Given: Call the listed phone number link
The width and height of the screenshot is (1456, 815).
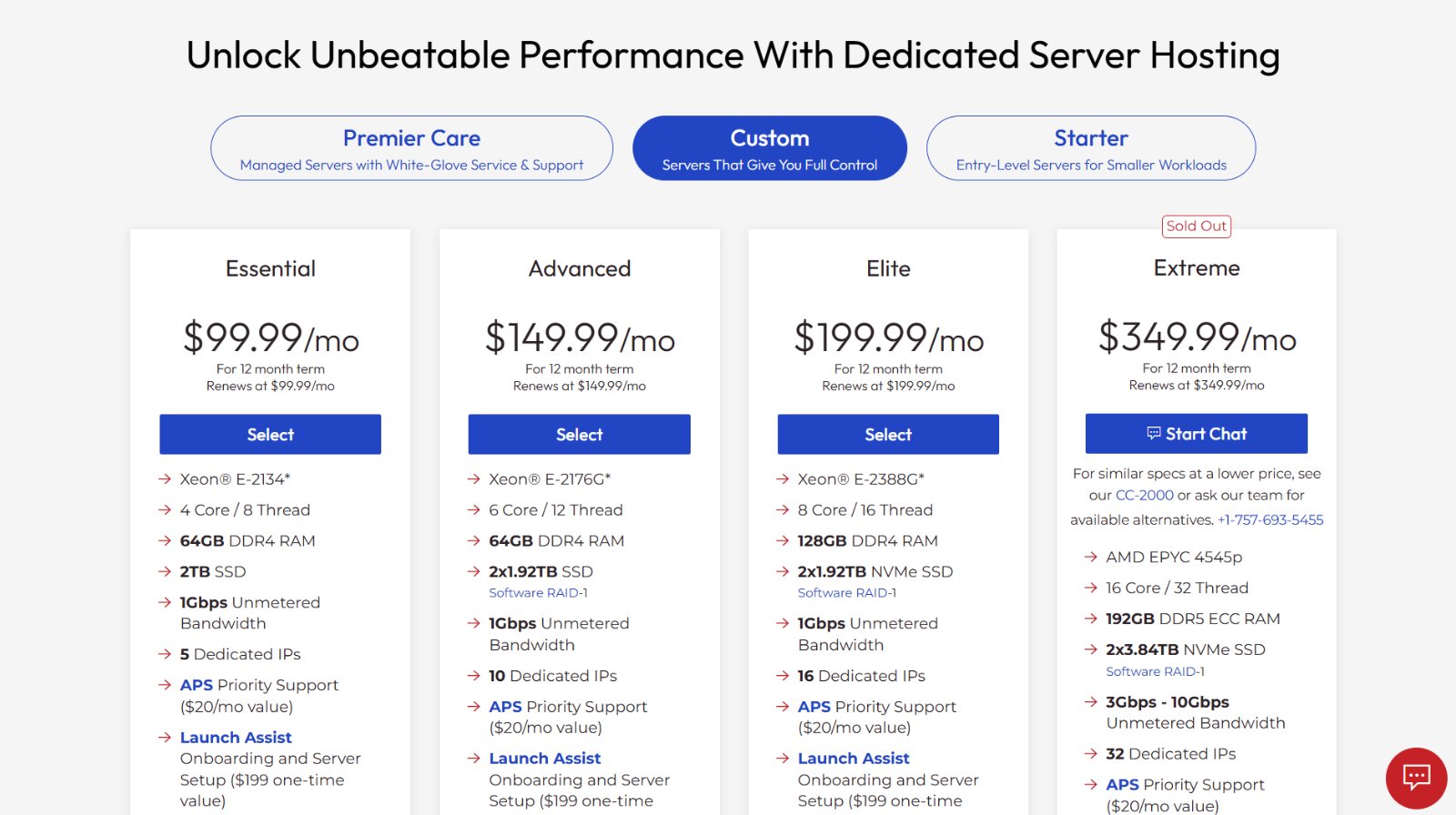Looking at the screenshot, I should 1270,519.
